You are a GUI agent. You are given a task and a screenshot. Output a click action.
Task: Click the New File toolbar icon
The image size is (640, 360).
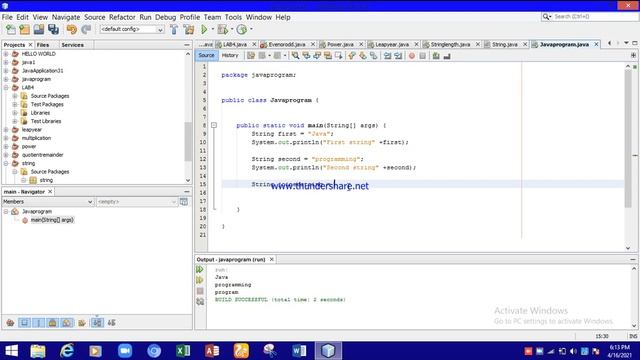click(11, 29)
